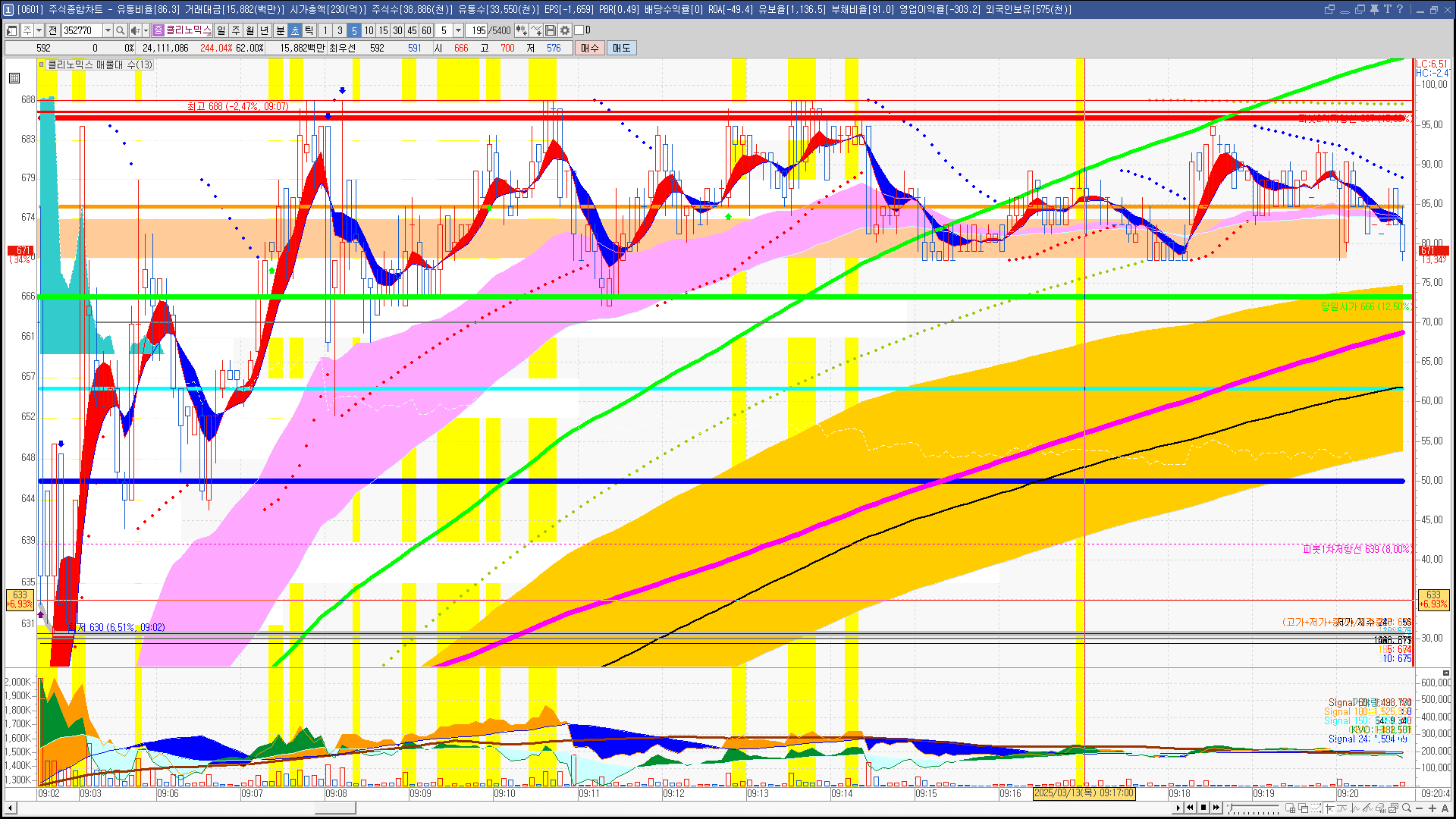Open chart settings gear icon
Screen dimensions: 1456x819
565,30
